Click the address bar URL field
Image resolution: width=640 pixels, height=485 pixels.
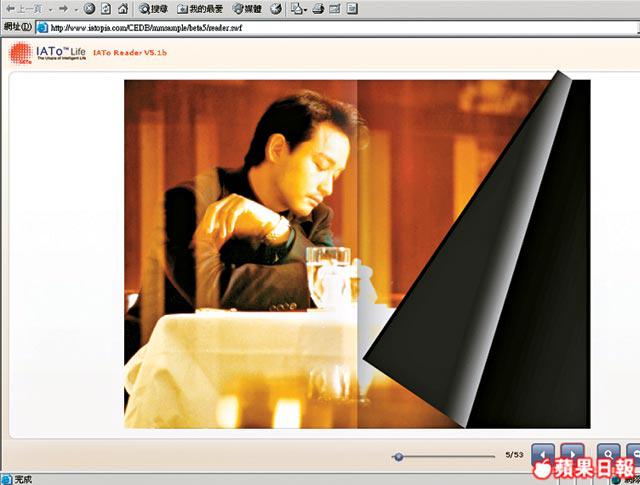[x=300, y=27]
